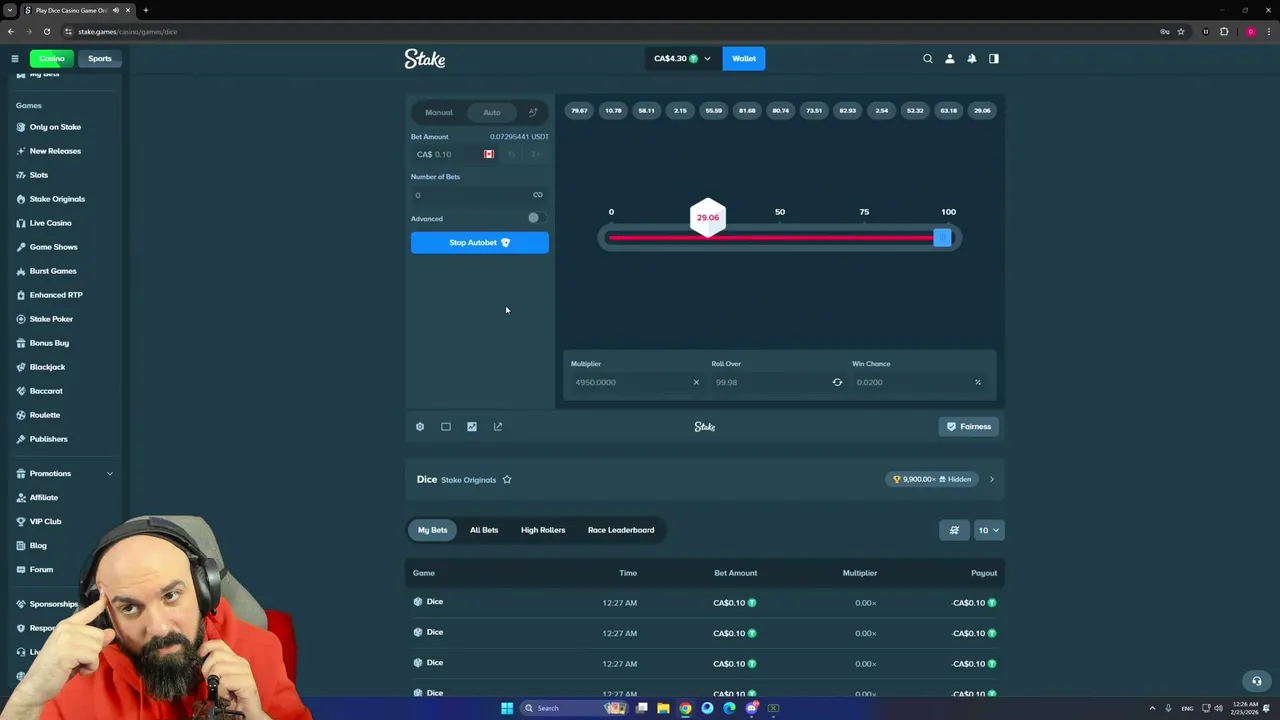Click the currency display toggle icon beside rows selector
1280x720 pixels.
point(954,530)
